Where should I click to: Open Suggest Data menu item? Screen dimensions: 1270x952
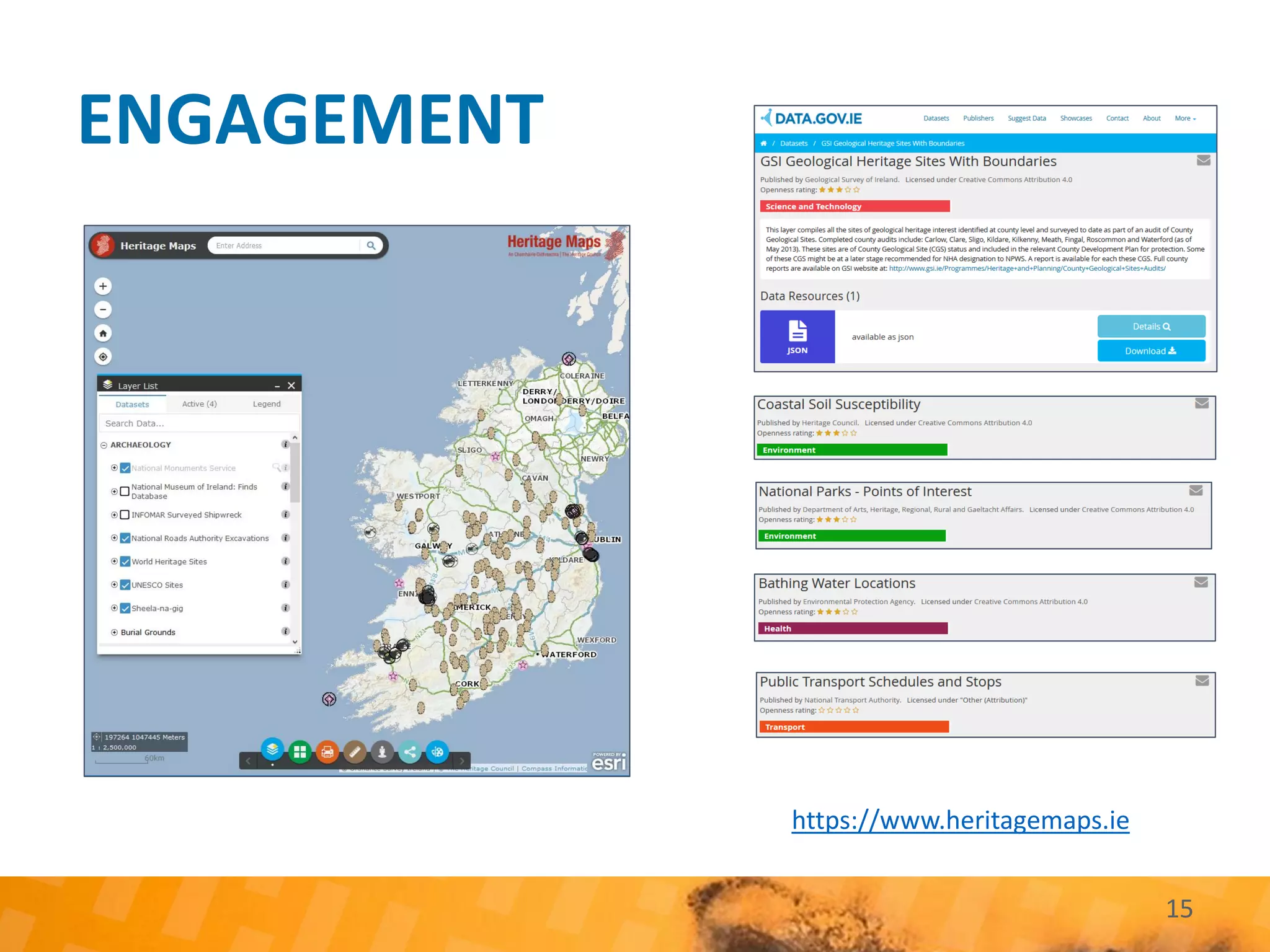tap(1026, 118)
